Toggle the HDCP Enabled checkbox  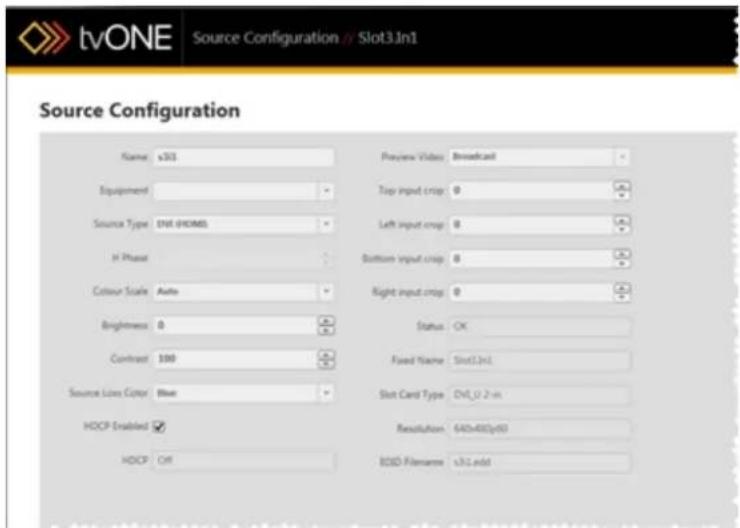pyautogui.click(x=160, y=427)
